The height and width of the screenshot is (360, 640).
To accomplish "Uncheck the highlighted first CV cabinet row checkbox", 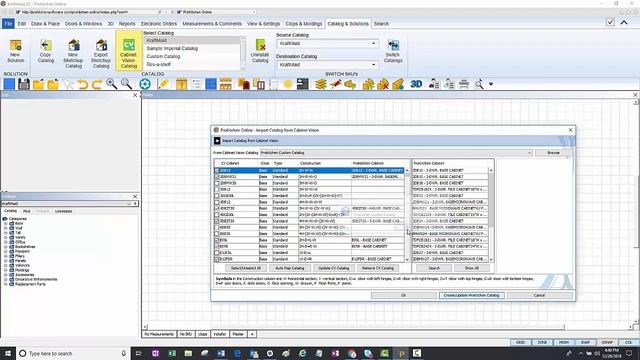I will pos(217,170).
